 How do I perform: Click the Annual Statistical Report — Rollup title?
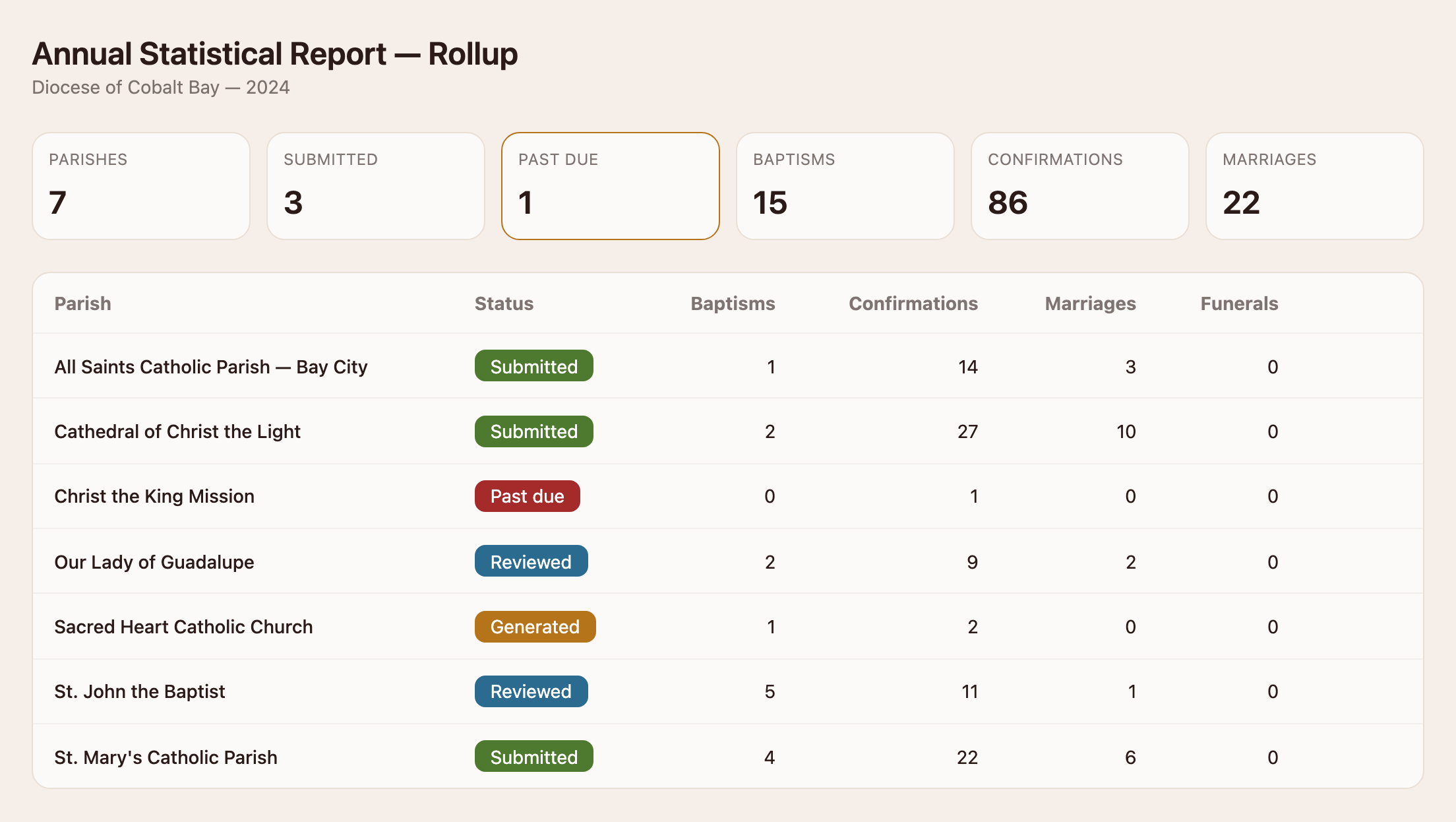click(x=275, y=54)
